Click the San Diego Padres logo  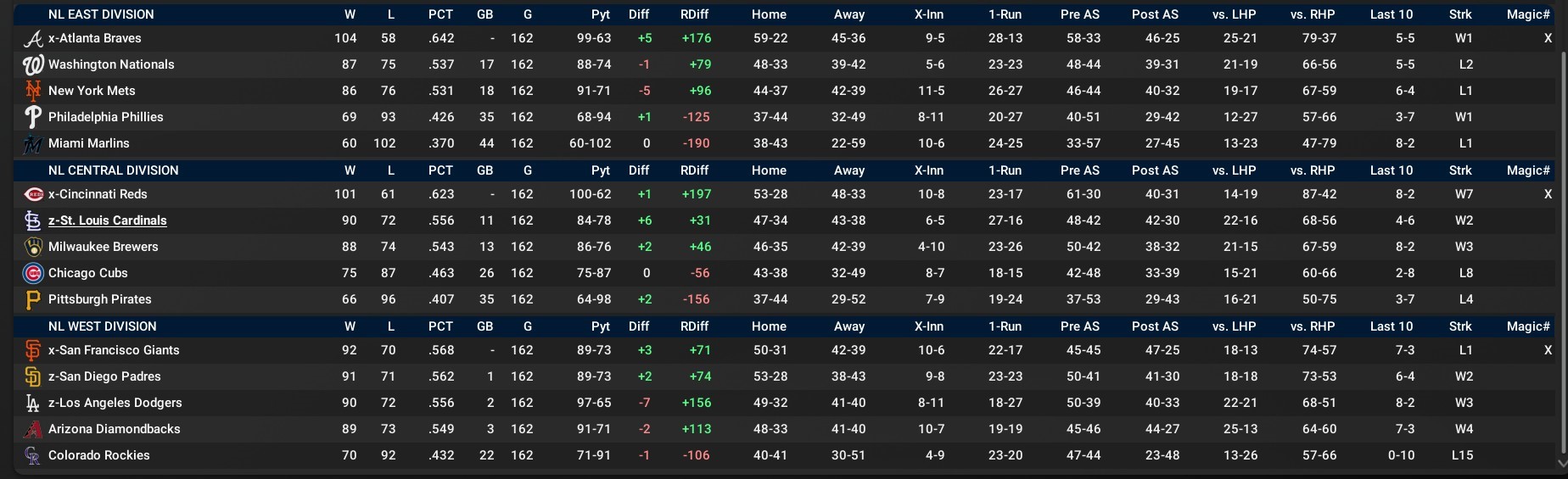[x=33, y=376]
